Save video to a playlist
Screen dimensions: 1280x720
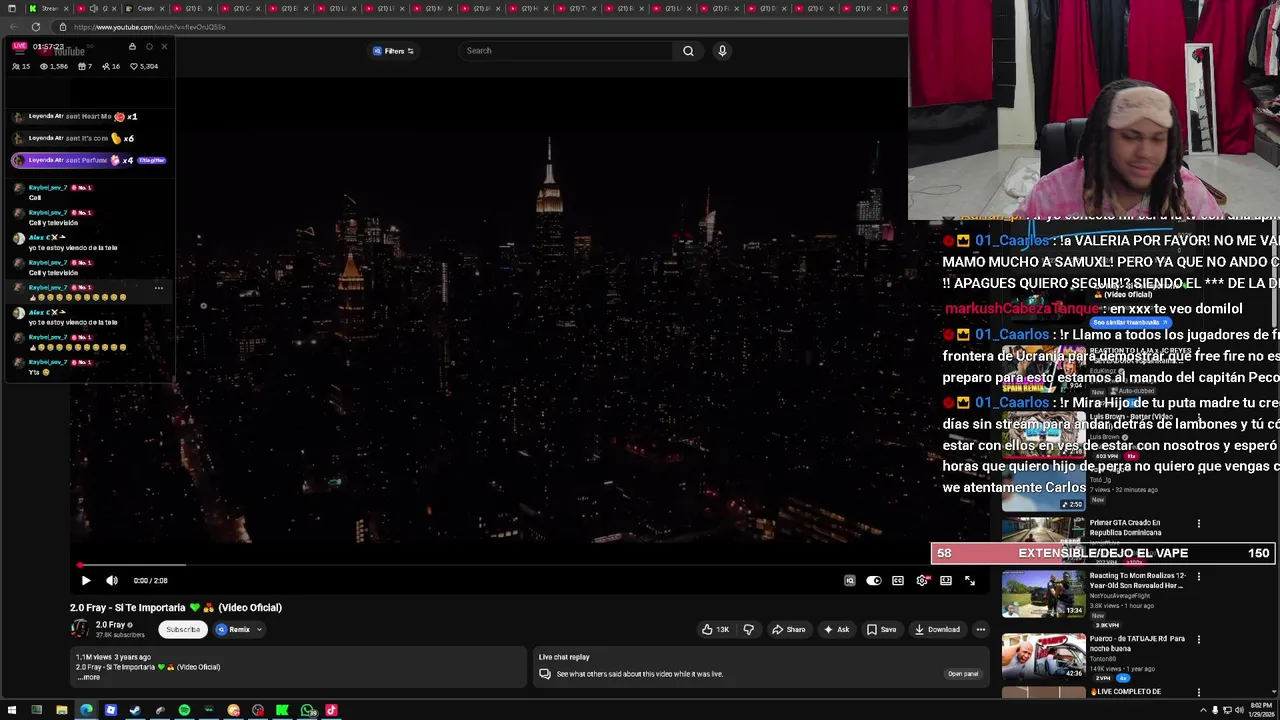click(x=881, y=629)
